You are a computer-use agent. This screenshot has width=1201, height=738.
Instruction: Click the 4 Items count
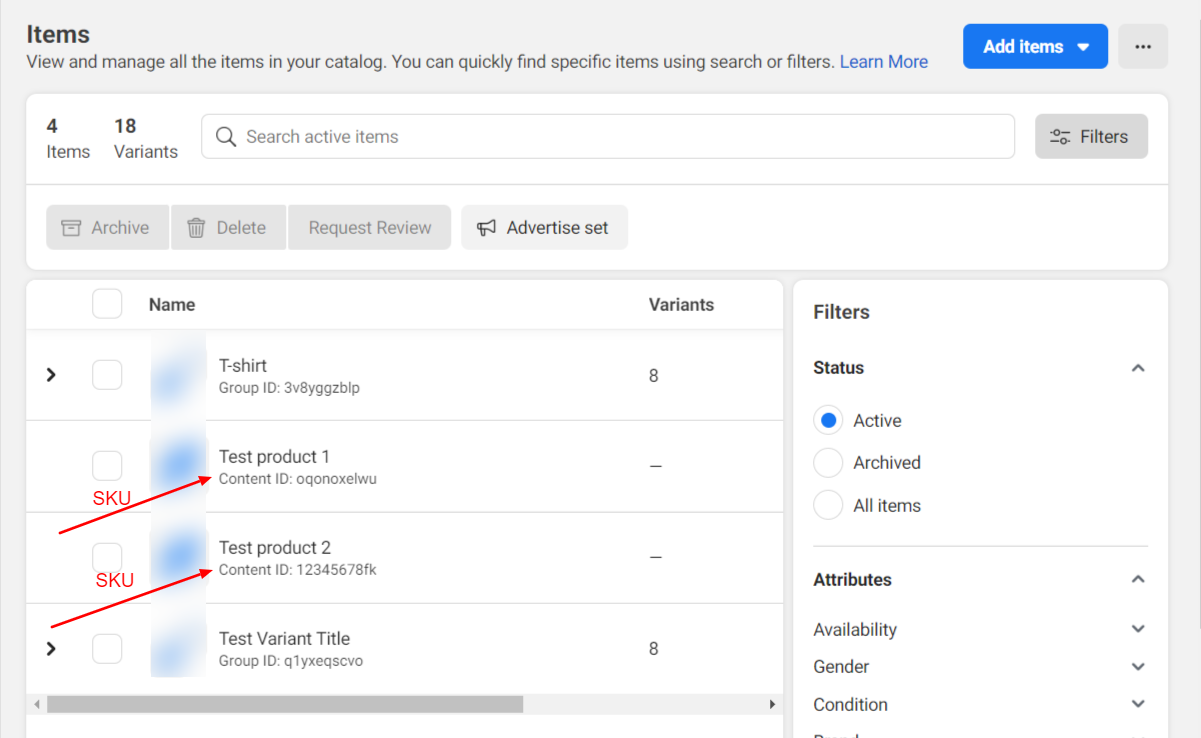coord(68,138)
